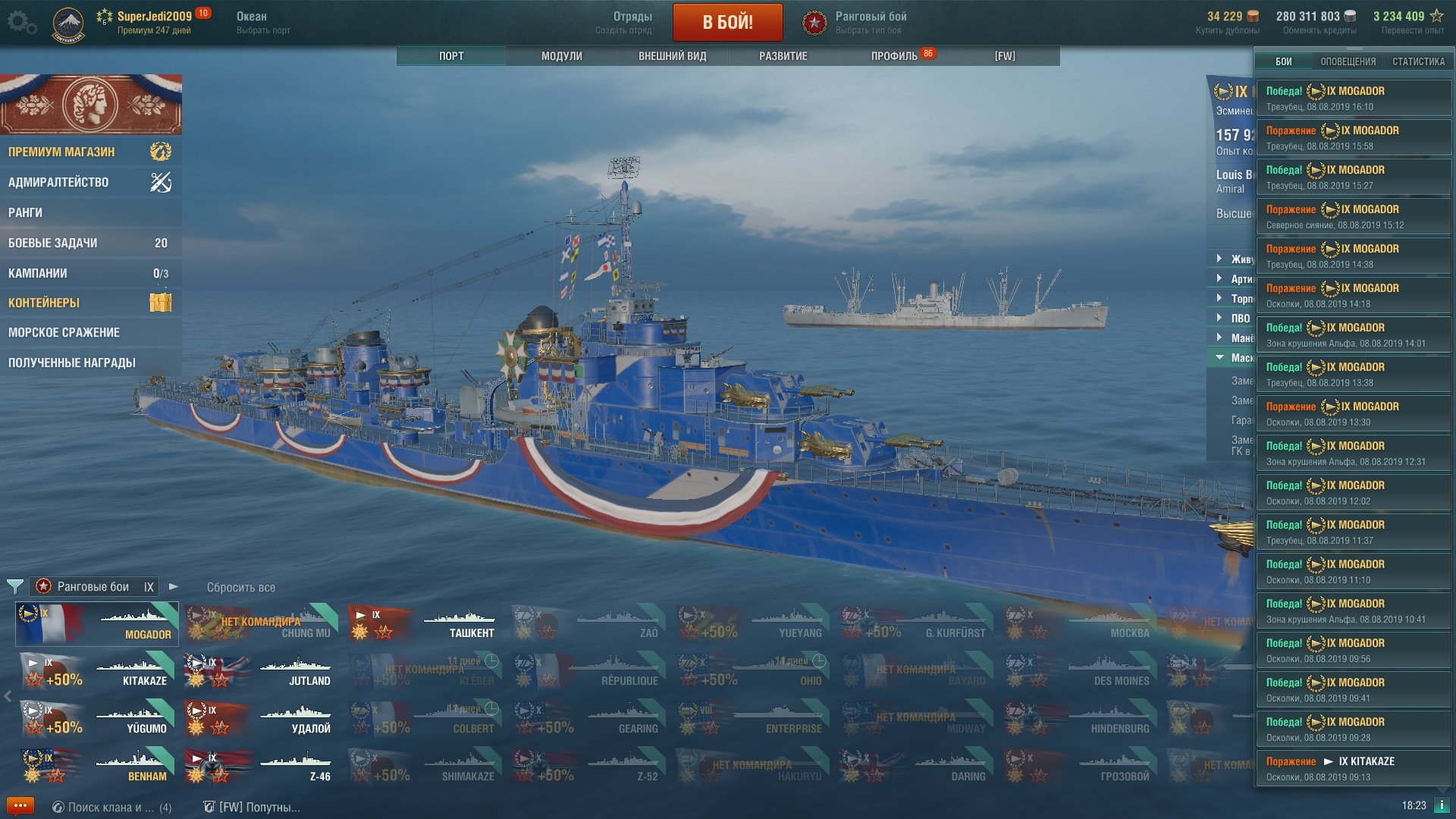Open the chat speech bubble icon
This screenshot has width=1456, height=819.
[x=20, y=807]
